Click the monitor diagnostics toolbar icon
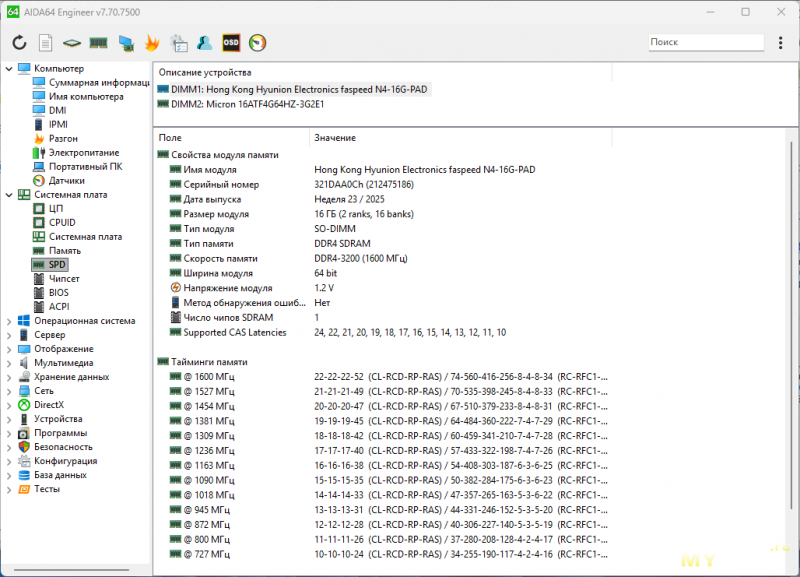Screen dimensions: 800x577 (x=125, y=43)
